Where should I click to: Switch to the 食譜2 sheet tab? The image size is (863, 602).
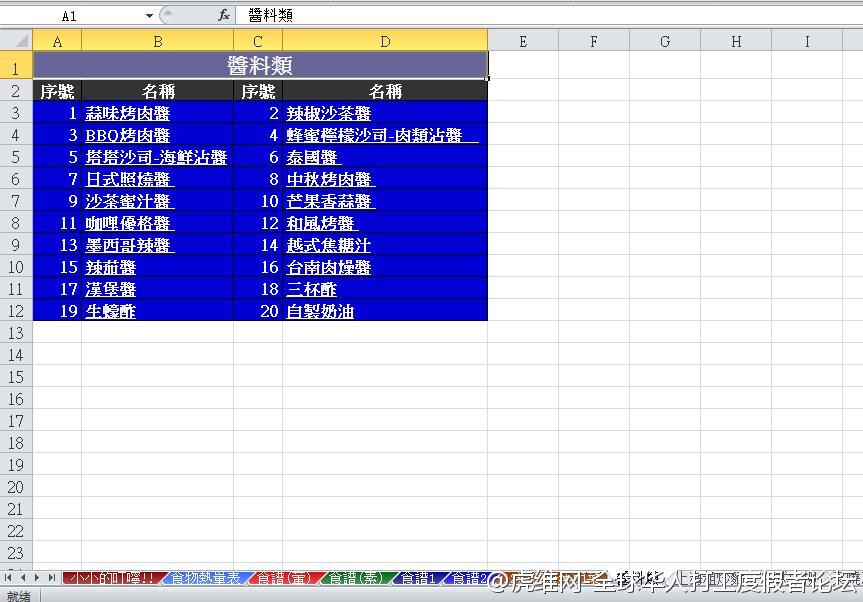468,578
